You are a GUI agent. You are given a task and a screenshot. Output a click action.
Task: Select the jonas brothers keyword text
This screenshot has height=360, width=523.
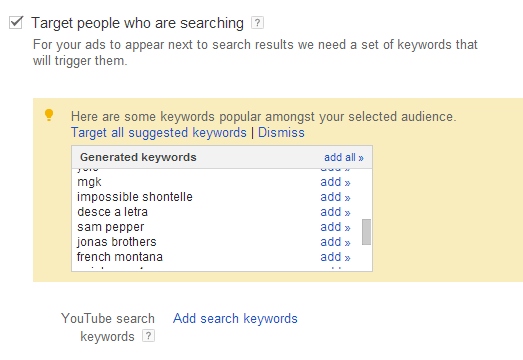[x=117, y=242]
